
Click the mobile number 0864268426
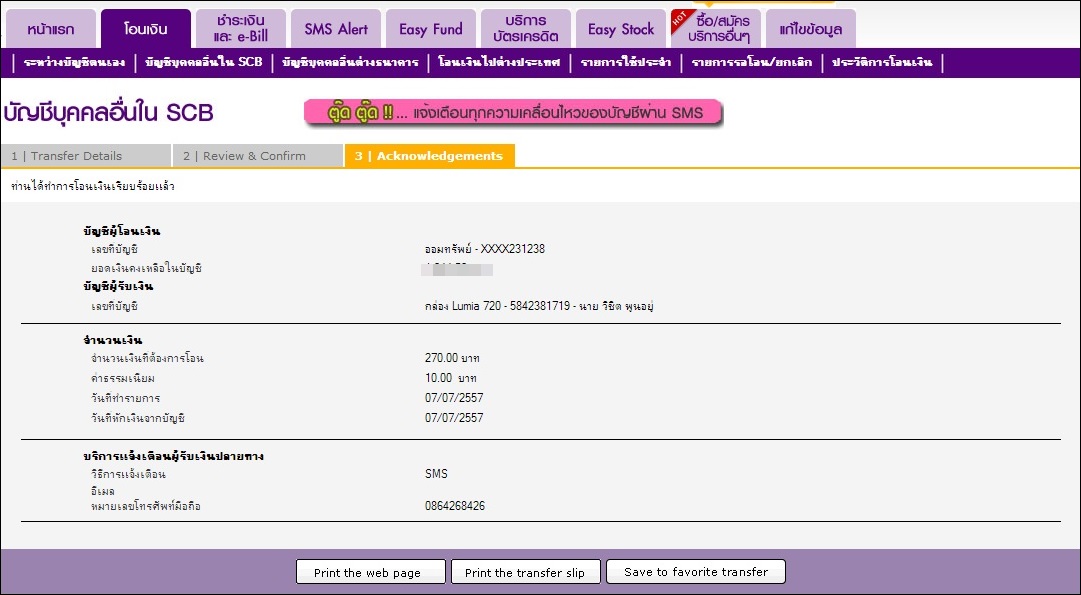click(x=455, y=506)
